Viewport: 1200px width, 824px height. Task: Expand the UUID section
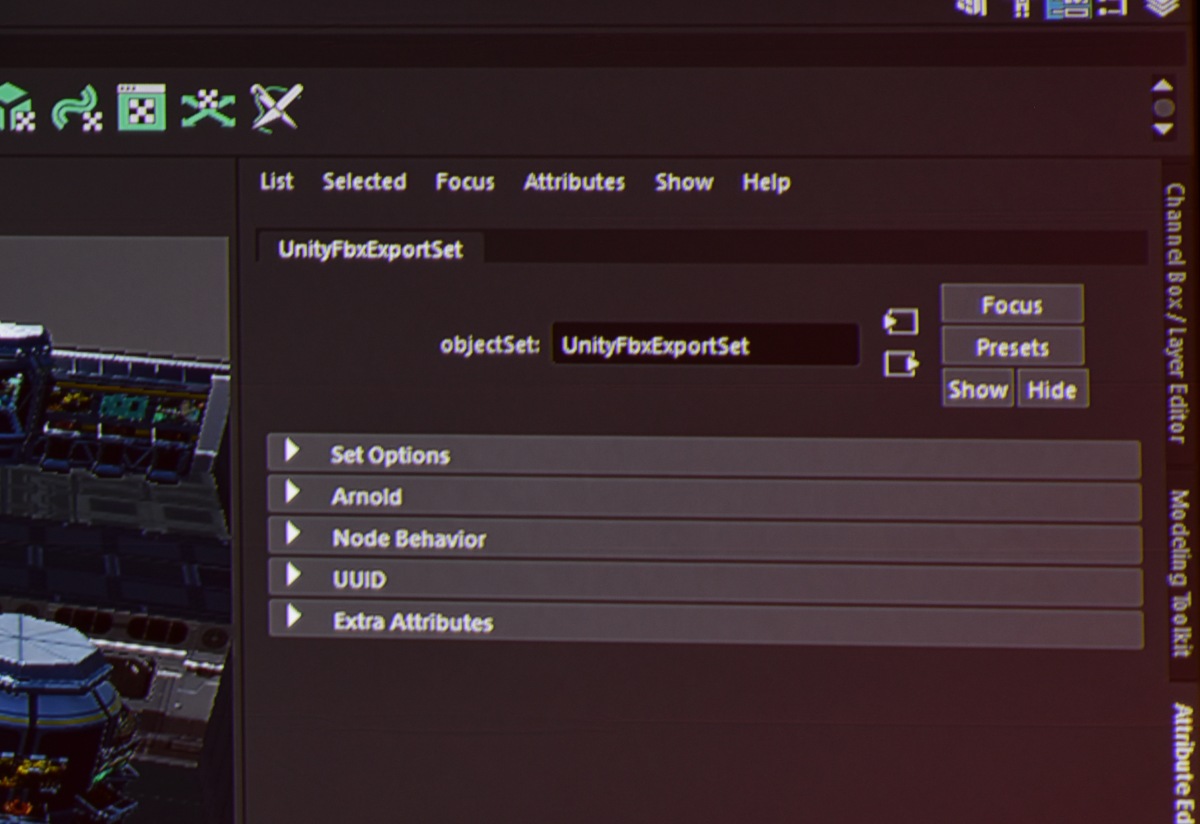pyautogui.click(x=705, y=582)
